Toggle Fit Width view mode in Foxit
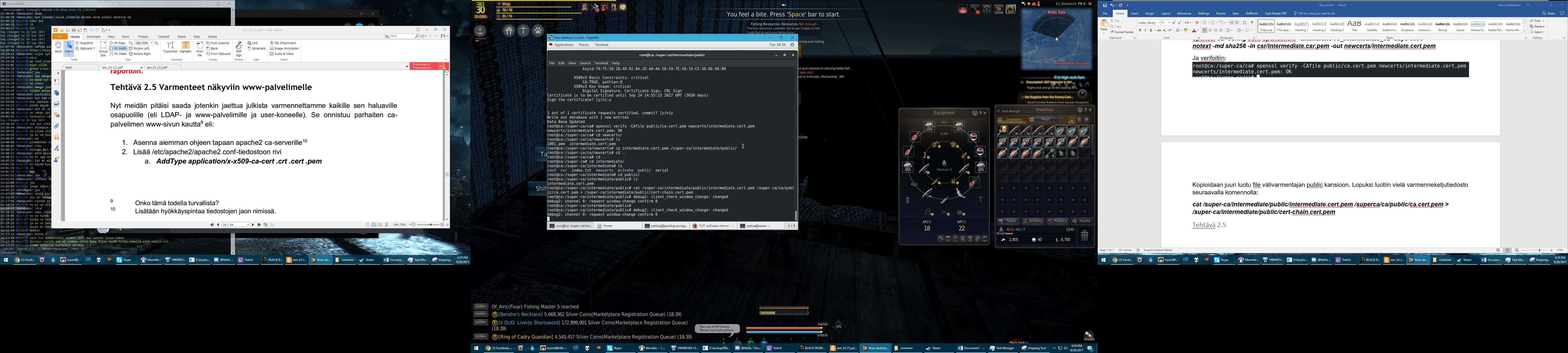The image size is (1568, 353). click(x=119, y=49)
